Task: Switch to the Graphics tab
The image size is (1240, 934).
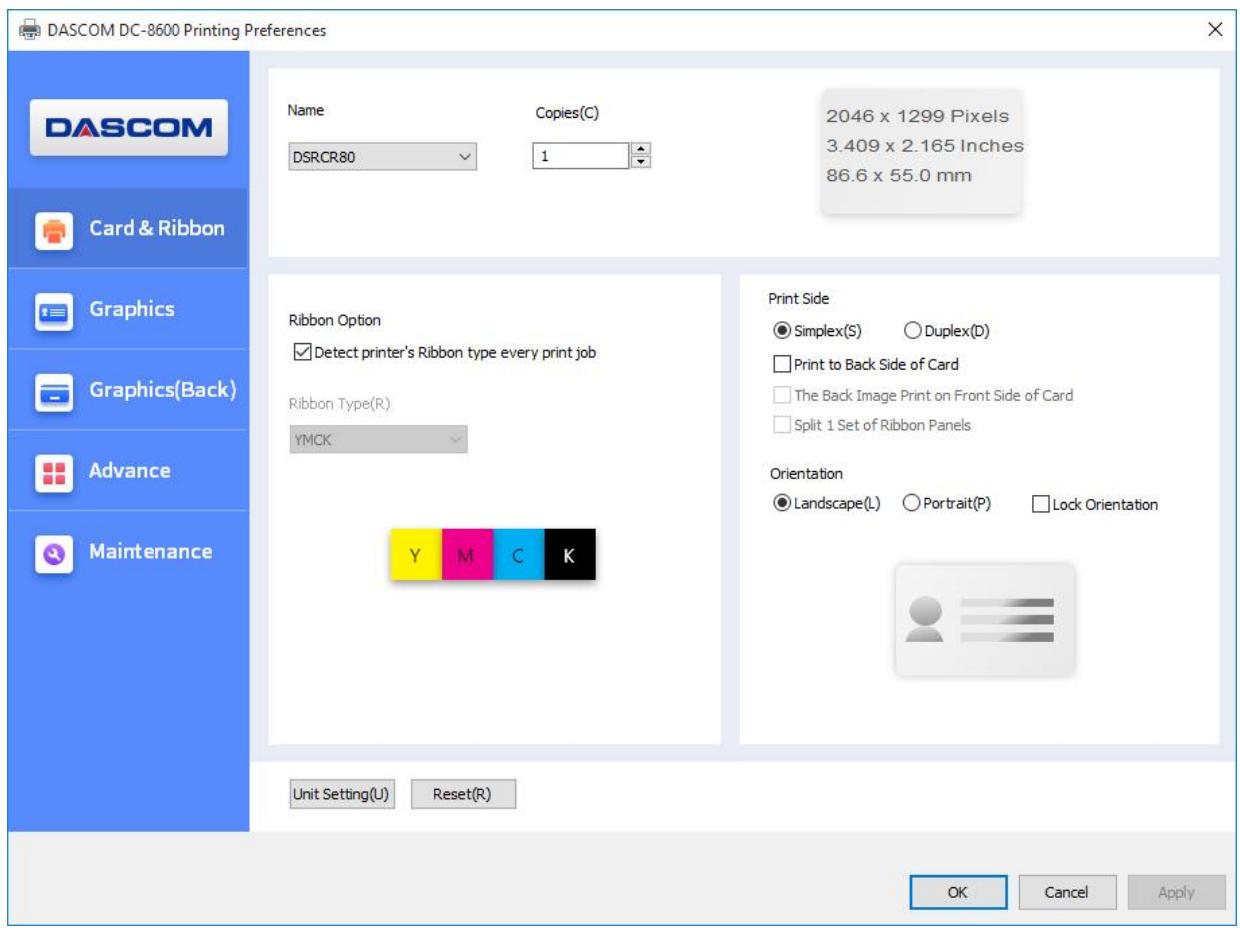Action: pos(128,309)
